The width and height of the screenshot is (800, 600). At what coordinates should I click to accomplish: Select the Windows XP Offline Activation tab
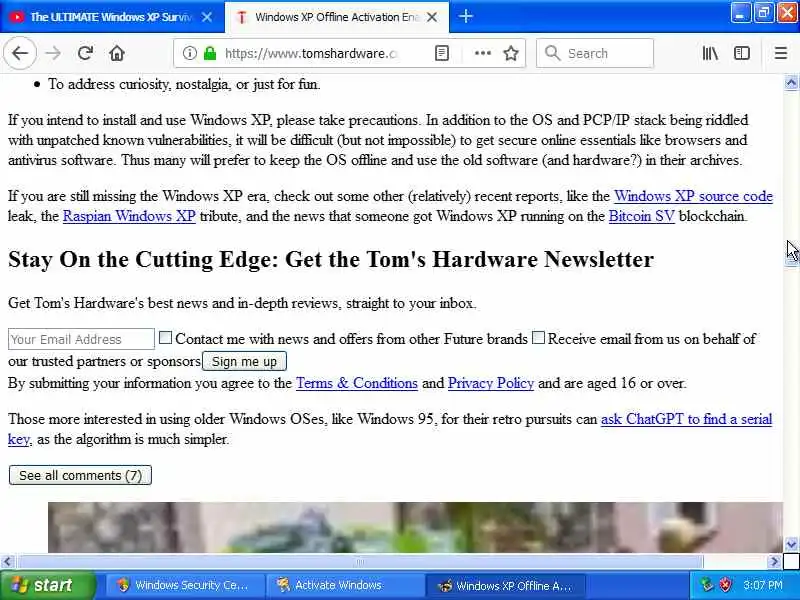(337, 17)
